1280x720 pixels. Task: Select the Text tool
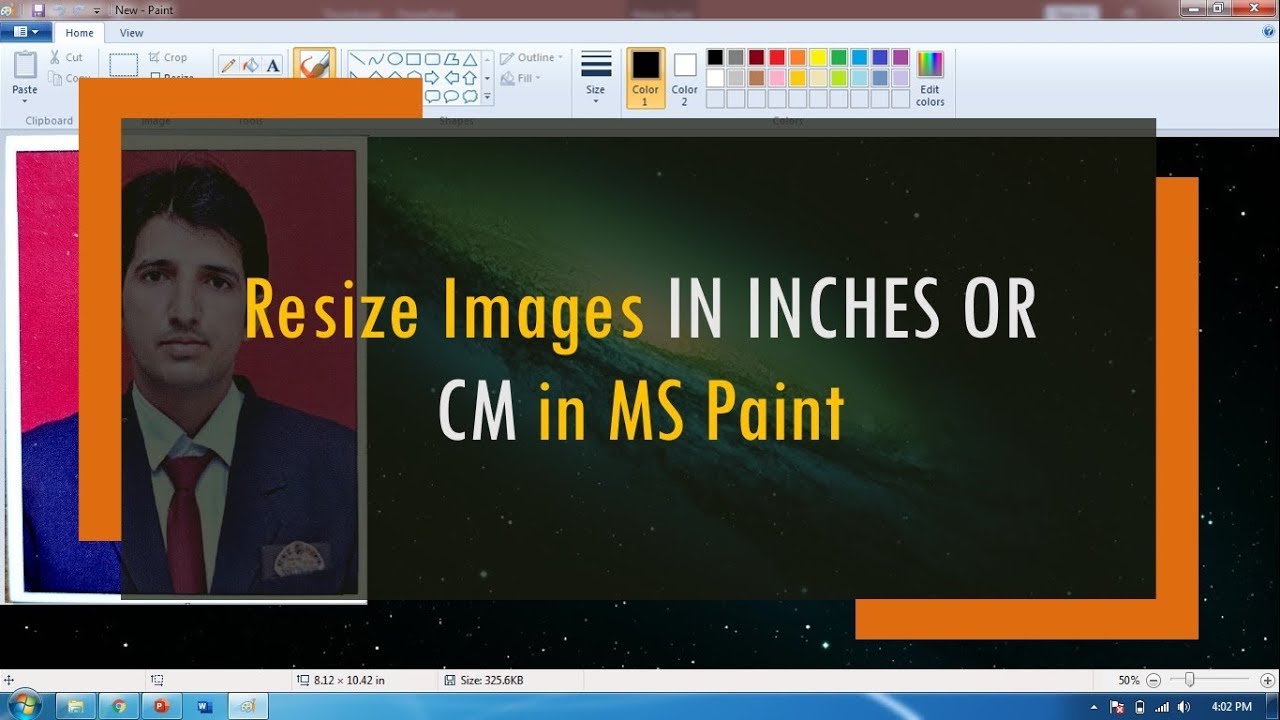[x=273, y=65]
